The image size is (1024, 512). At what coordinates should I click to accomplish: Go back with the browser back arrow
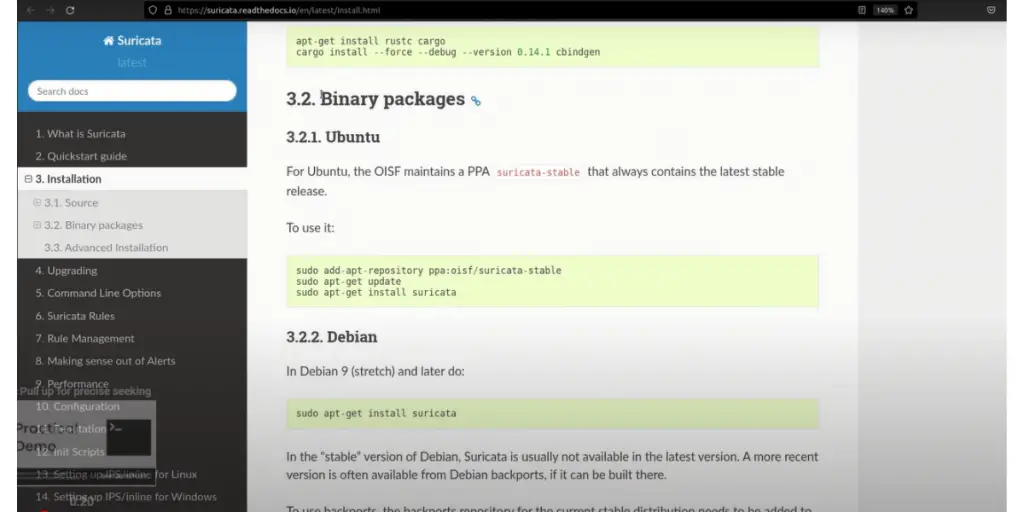30,10
